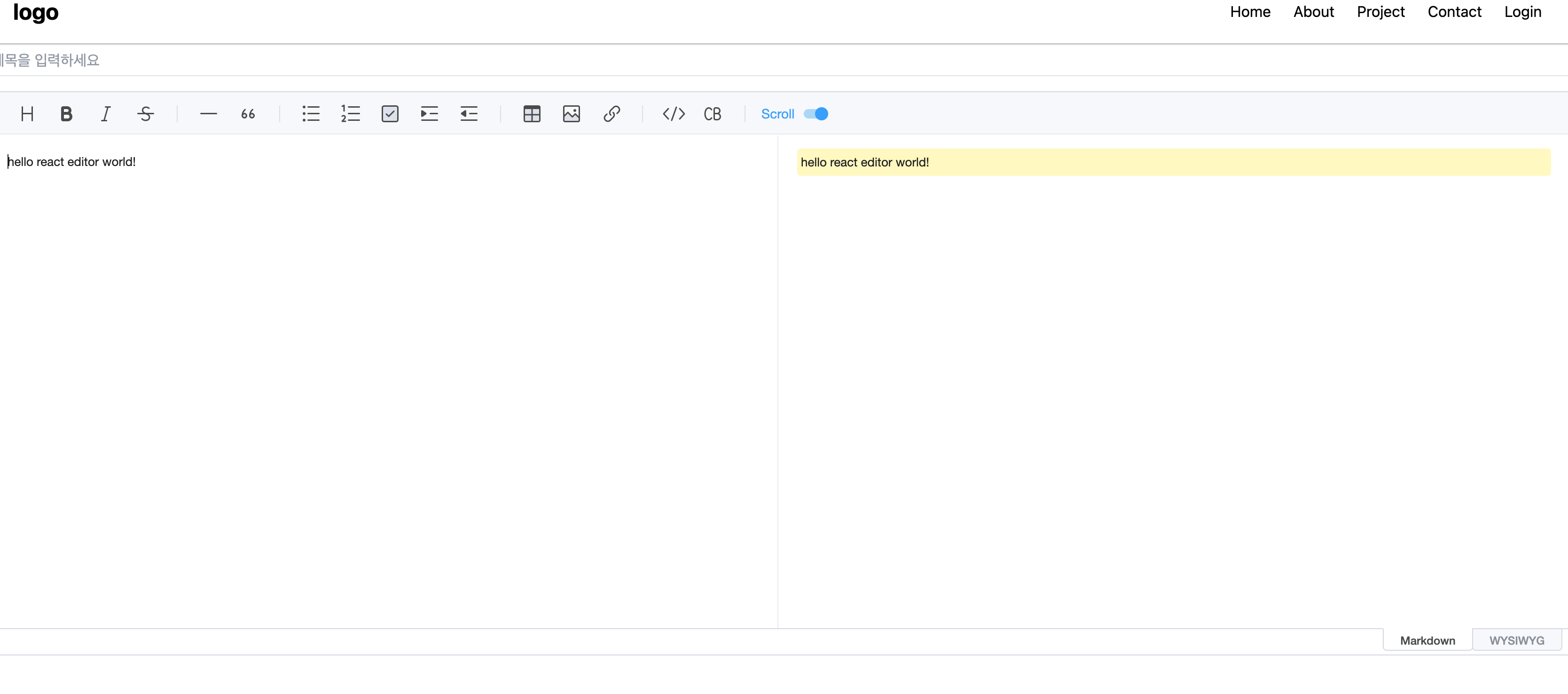Toggle bold formatting
This screenshot has width=1568, height=694.
pos(66,114)
